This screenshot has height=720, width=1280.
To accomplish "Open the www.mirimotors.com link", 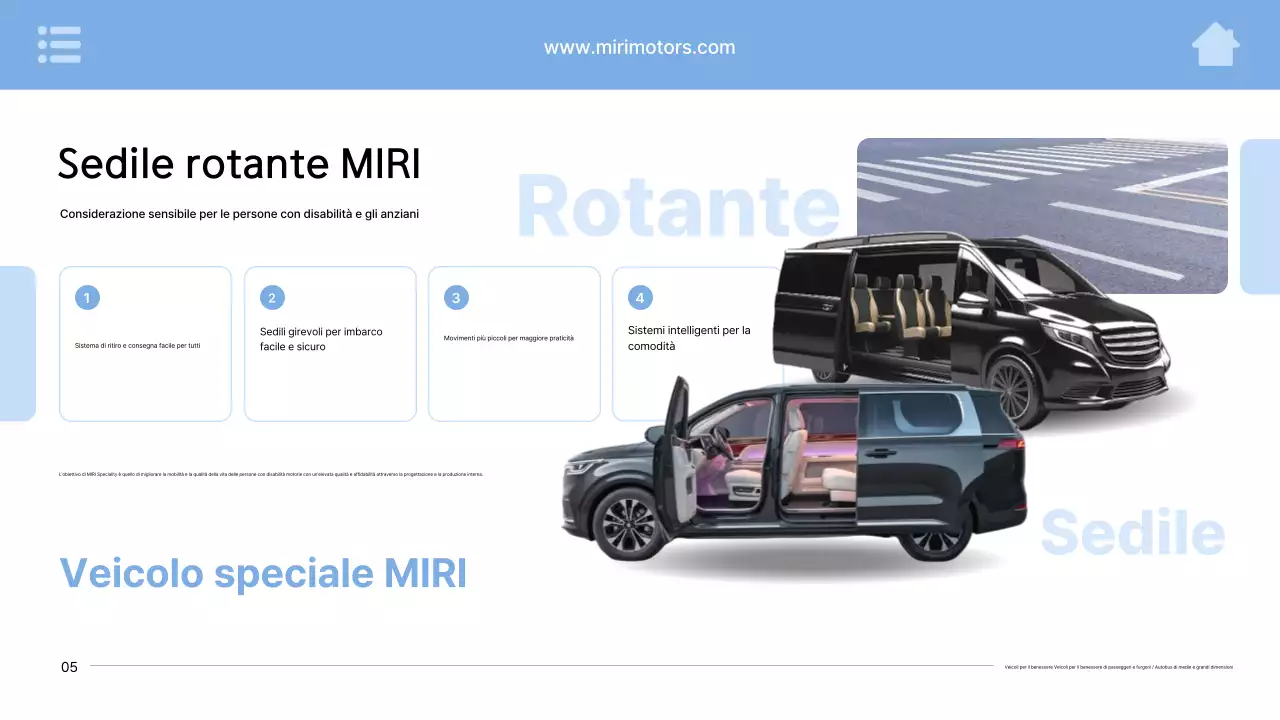I will (639, 46).
